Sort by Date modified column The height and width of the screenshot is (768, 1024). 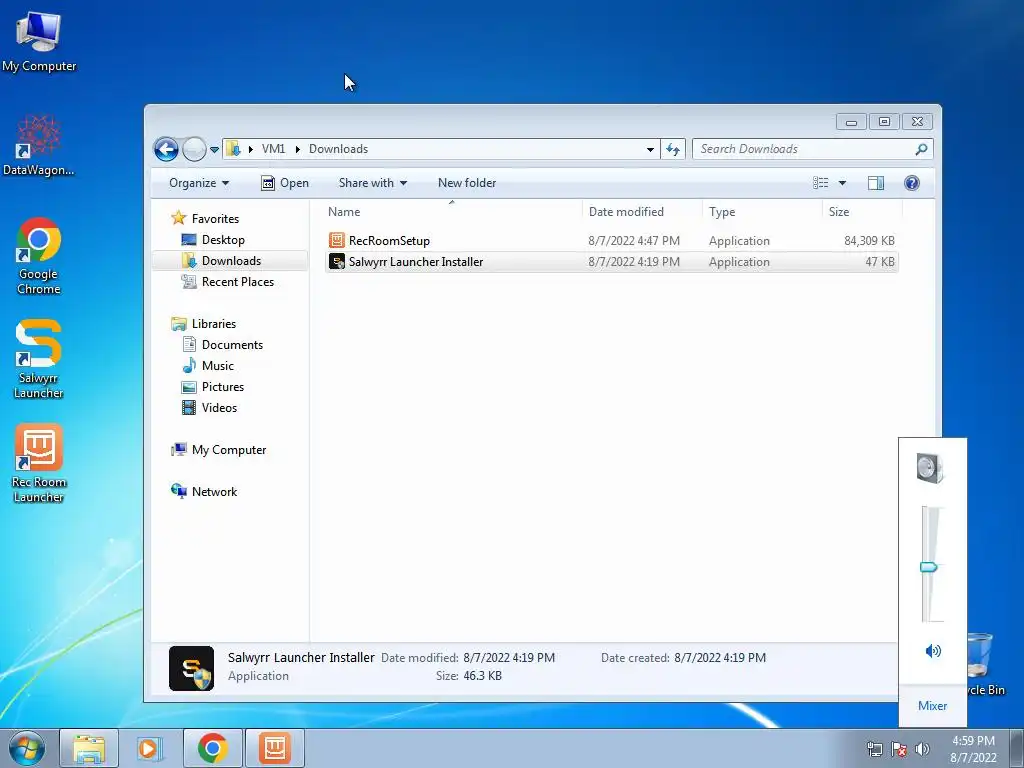click(641, 212)
